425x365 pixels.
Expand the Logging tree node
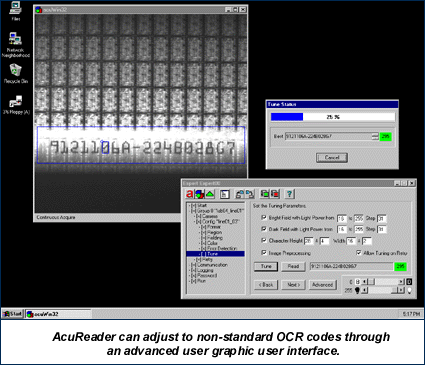tap(193, 270)
